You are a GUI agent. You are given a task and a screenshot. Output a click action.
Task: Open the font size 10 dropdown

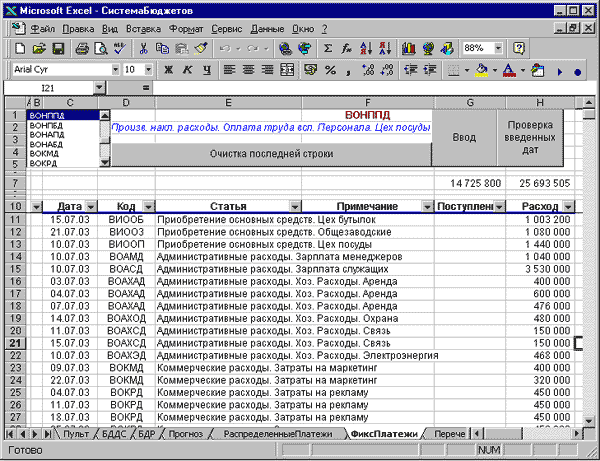coord(148,70)
